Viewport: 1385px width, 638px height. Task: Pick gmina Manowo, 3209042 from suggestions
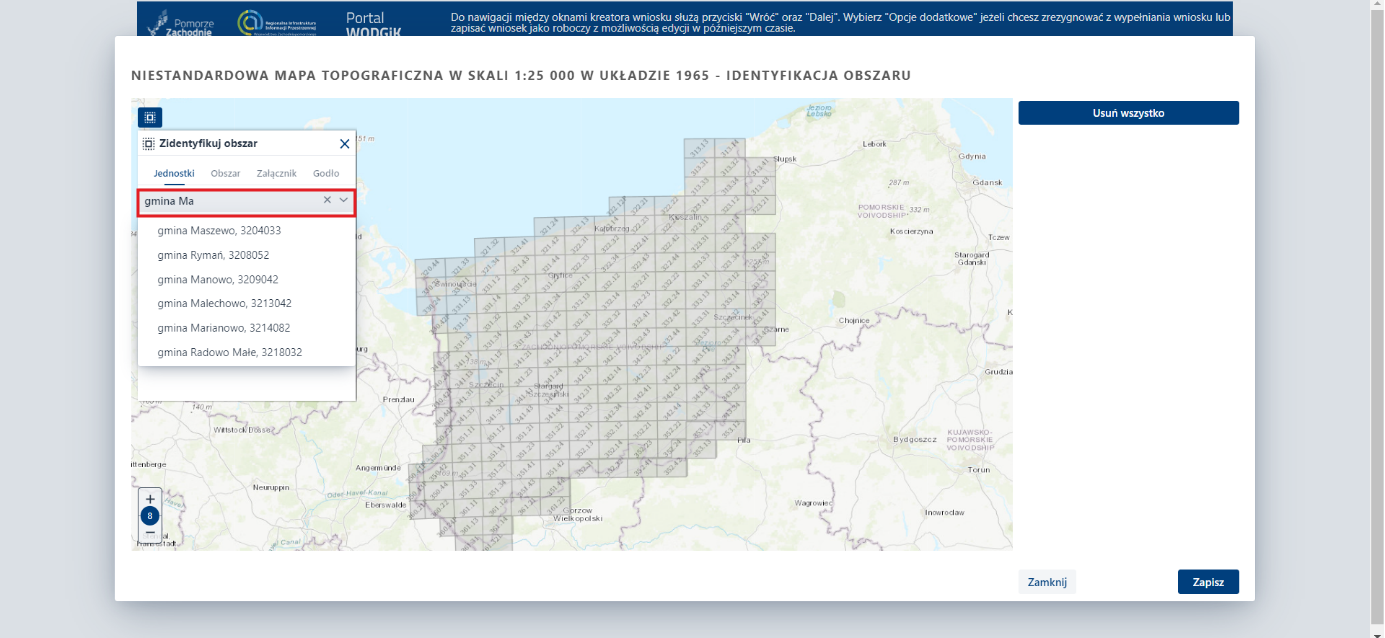coord(218,279)
